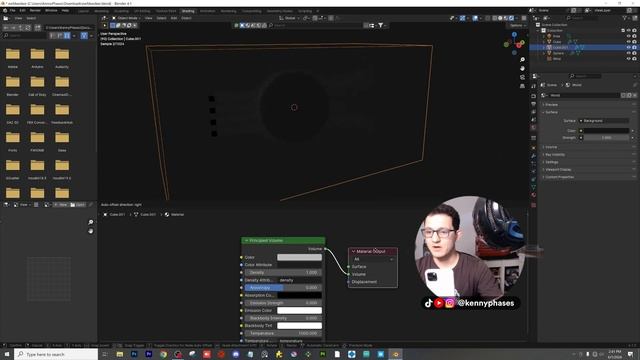Open Material Output target 'All' dropdown
This screenshot has height=360, width=640.
pos(373,259)
